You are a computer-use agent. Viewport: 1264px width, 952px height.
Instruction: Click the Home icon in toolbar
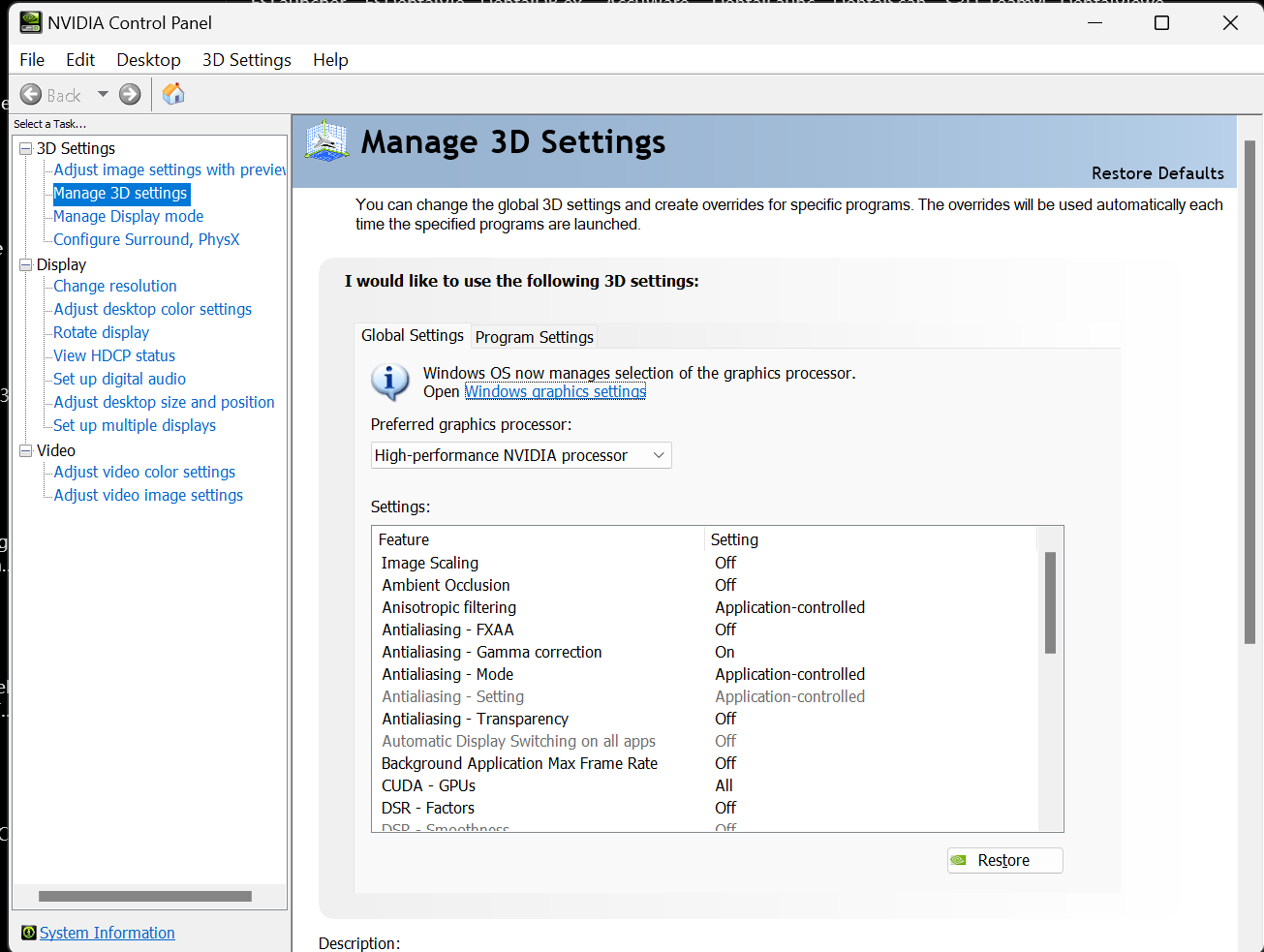pos(173,94)
